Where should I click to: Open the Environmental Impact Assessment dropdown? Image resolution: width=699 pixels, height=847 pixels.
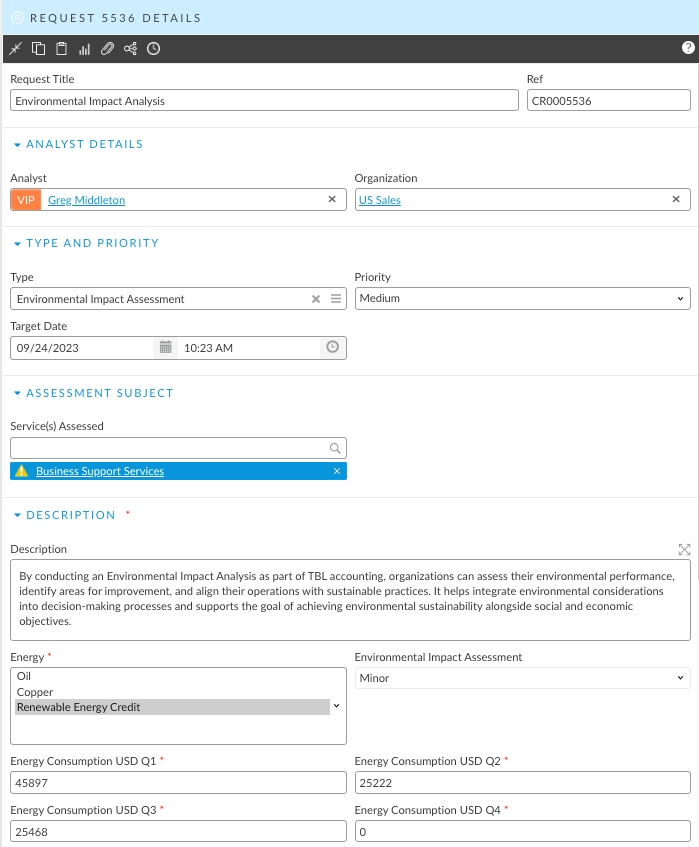pyautogui.click(x=522, y=678)
